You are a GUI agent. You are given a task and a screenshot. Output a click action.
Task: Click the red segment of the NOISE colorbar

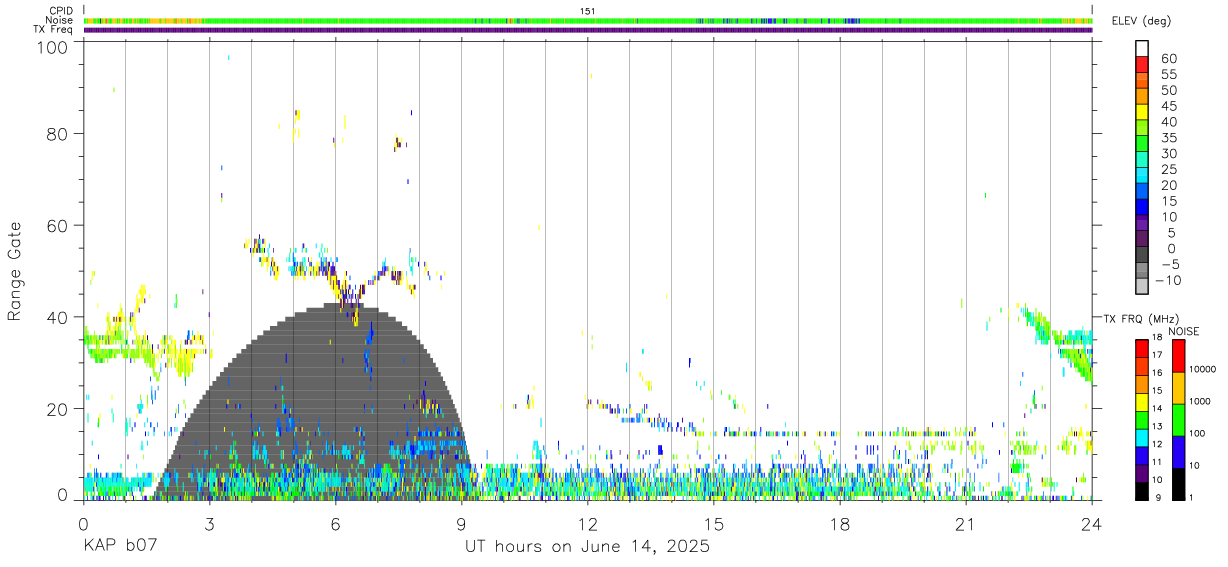pyautogui.click(x=1179, y=356)
